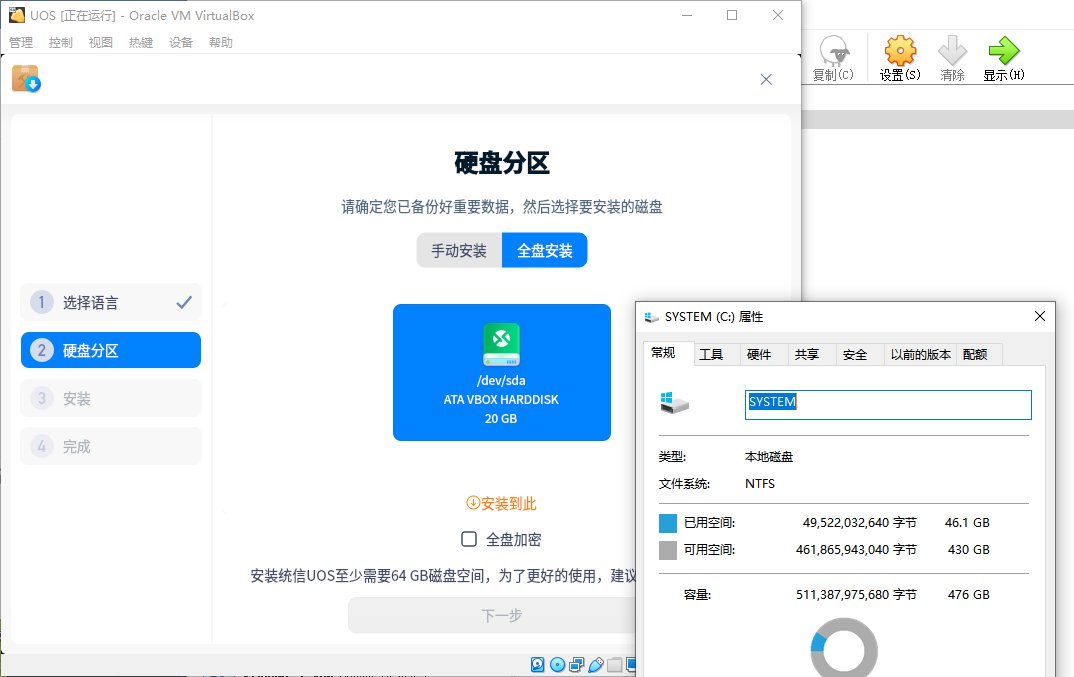This screenshot has height=677, width=1074.
Task: Click the SYSTEM volume name input field
Action: point(888,404)
